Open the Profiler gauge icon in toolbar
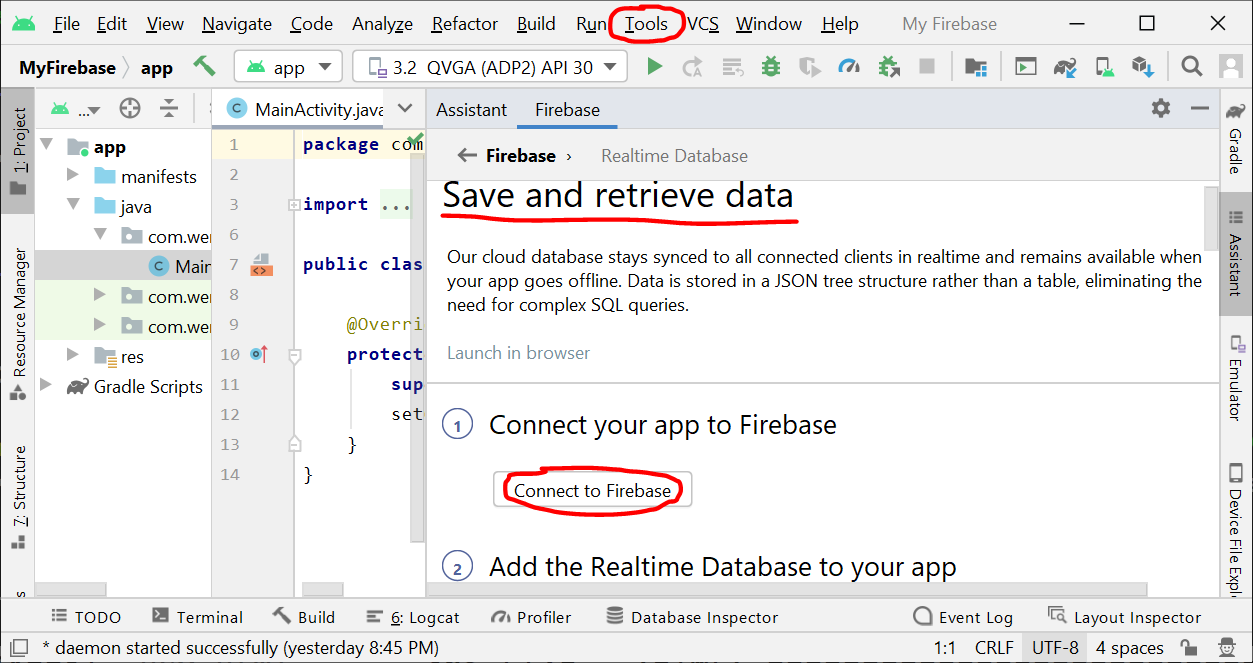Image resolution: width=1253 pixels, height=663 pixels. coord(849,67)
